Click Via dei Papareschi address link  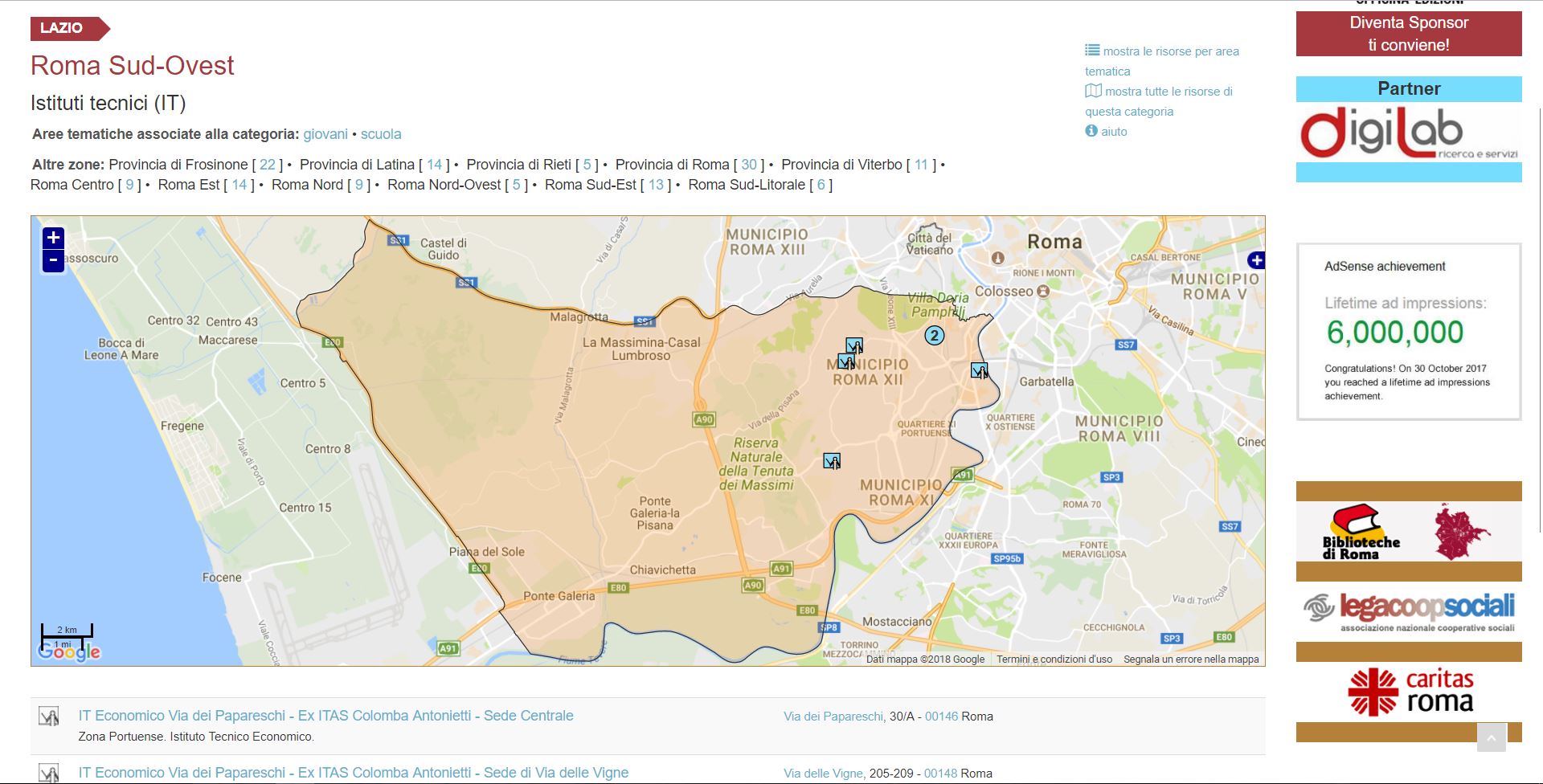tap(833, 717)
